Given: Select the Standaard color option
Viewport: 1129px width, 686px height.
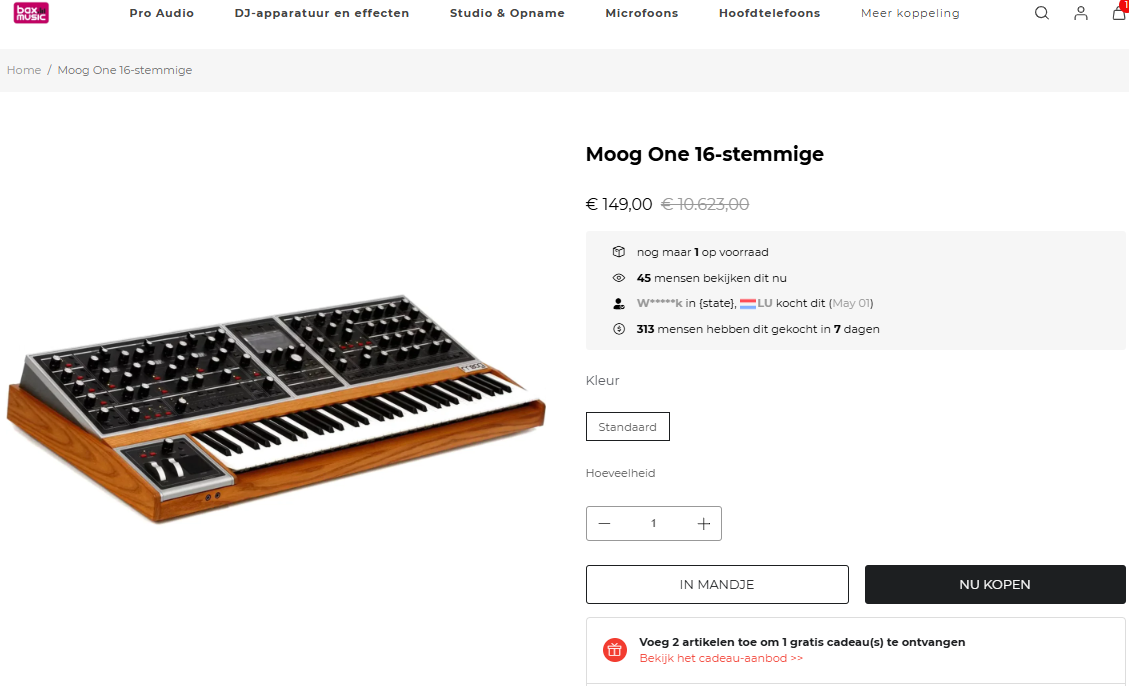Looking at the screenshot, I should 627,427.
